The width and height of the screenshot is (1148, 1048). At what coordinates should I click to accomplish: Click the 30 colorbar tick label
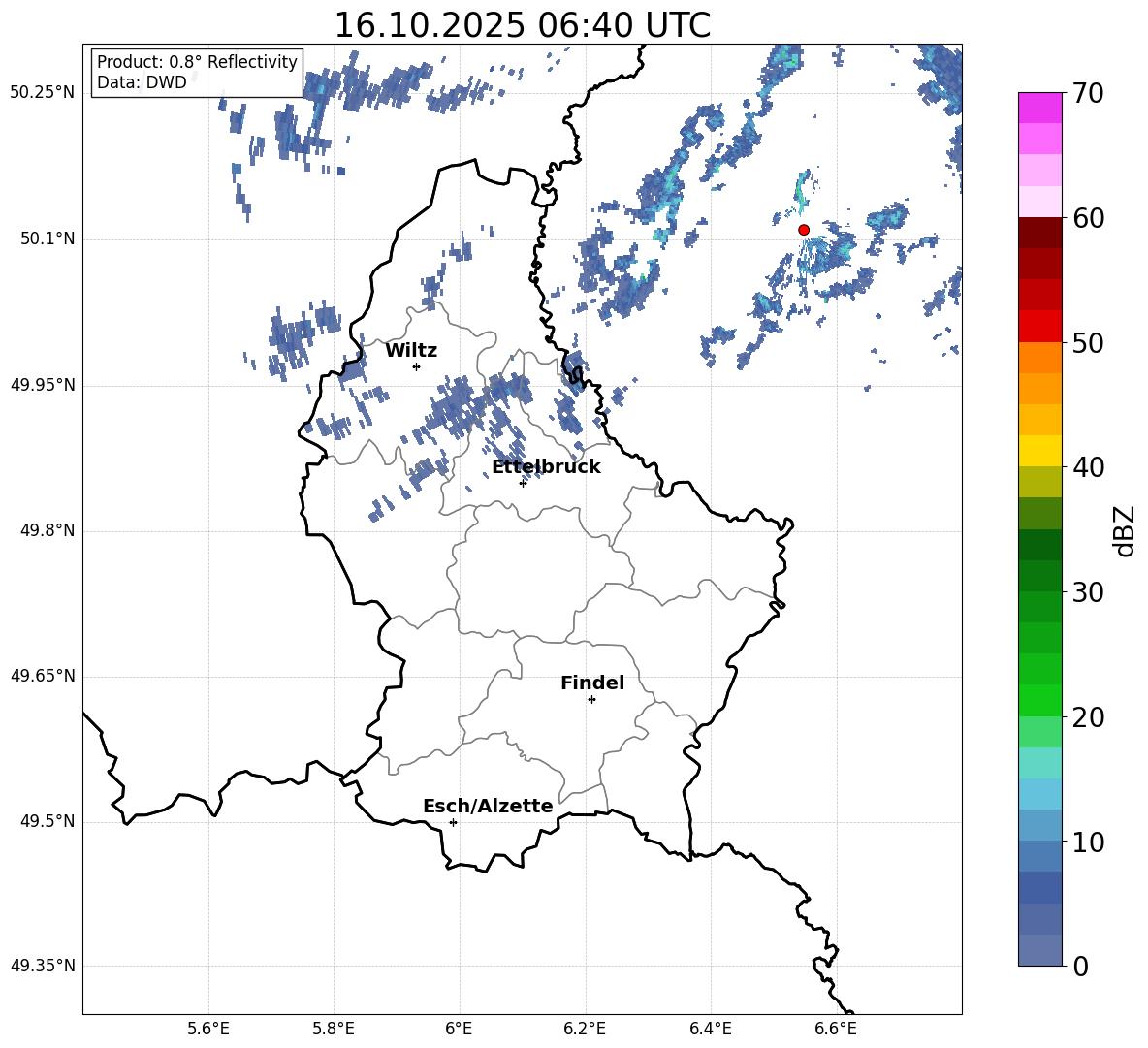click(1088, 592)
